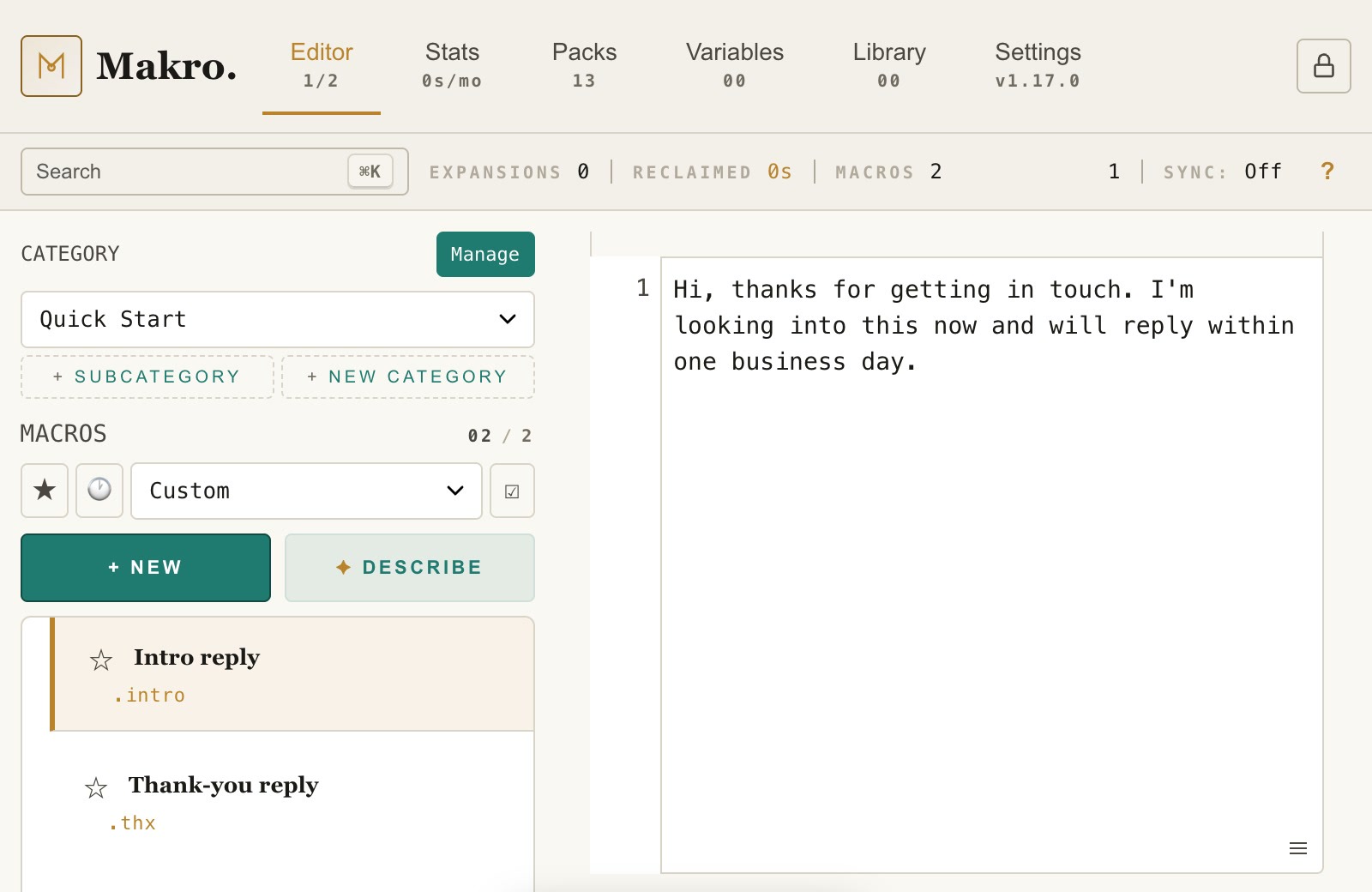
Task: Open the editor hamburger menu icon
Action: 1298,848
